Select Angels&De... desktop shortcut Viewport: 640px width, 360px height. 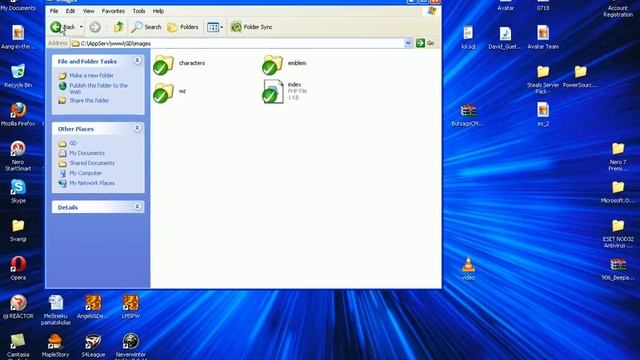click(x=93, y=307)
